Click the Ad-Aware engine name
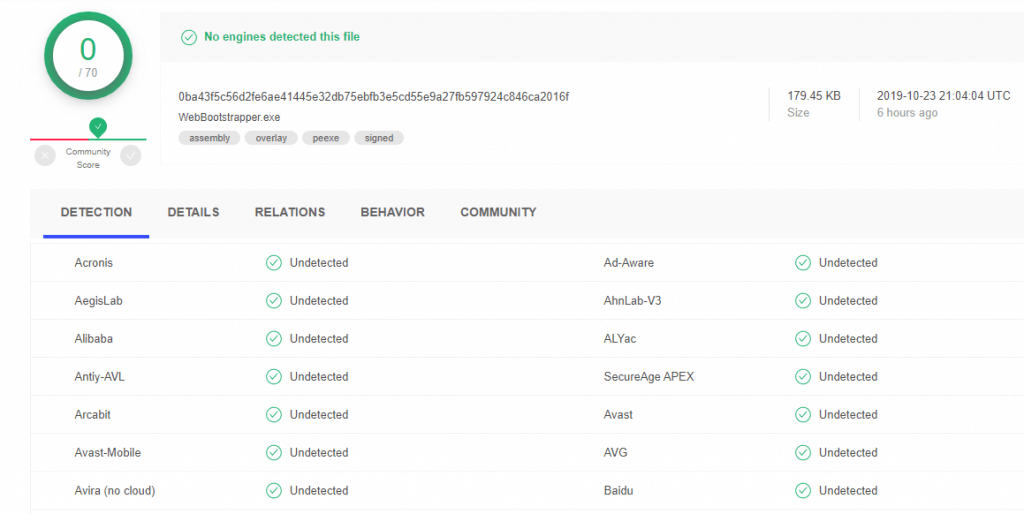Image resolution: width=1024 pixels, height=514 pixels. click(x=629, y=263)
